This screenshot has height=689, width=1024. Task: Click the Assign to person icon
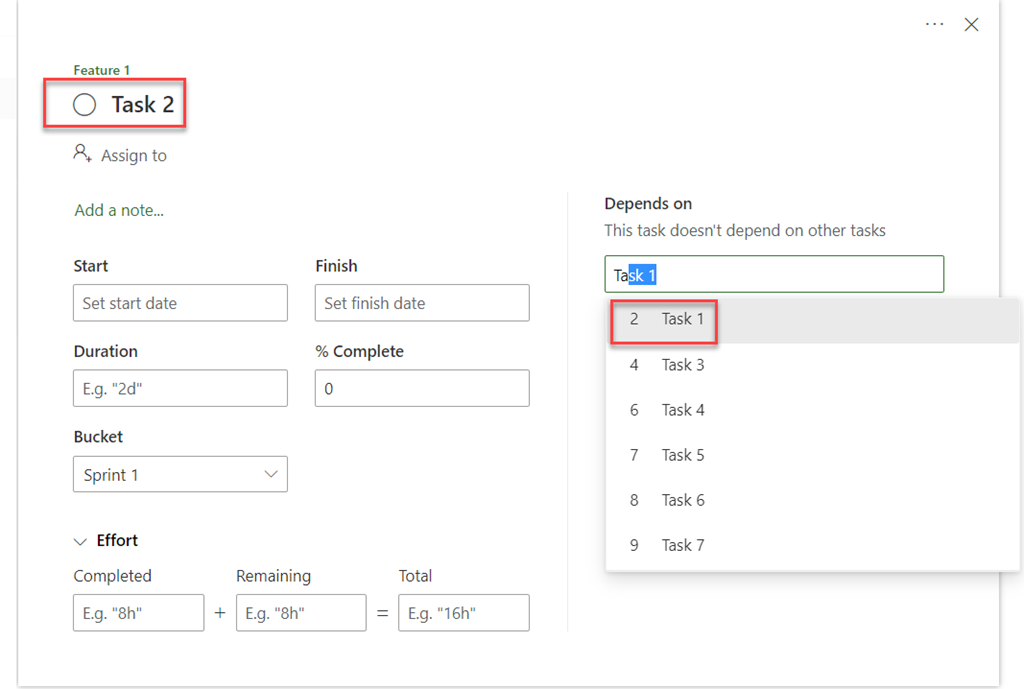pyautogui.click(x=82, y=154)
